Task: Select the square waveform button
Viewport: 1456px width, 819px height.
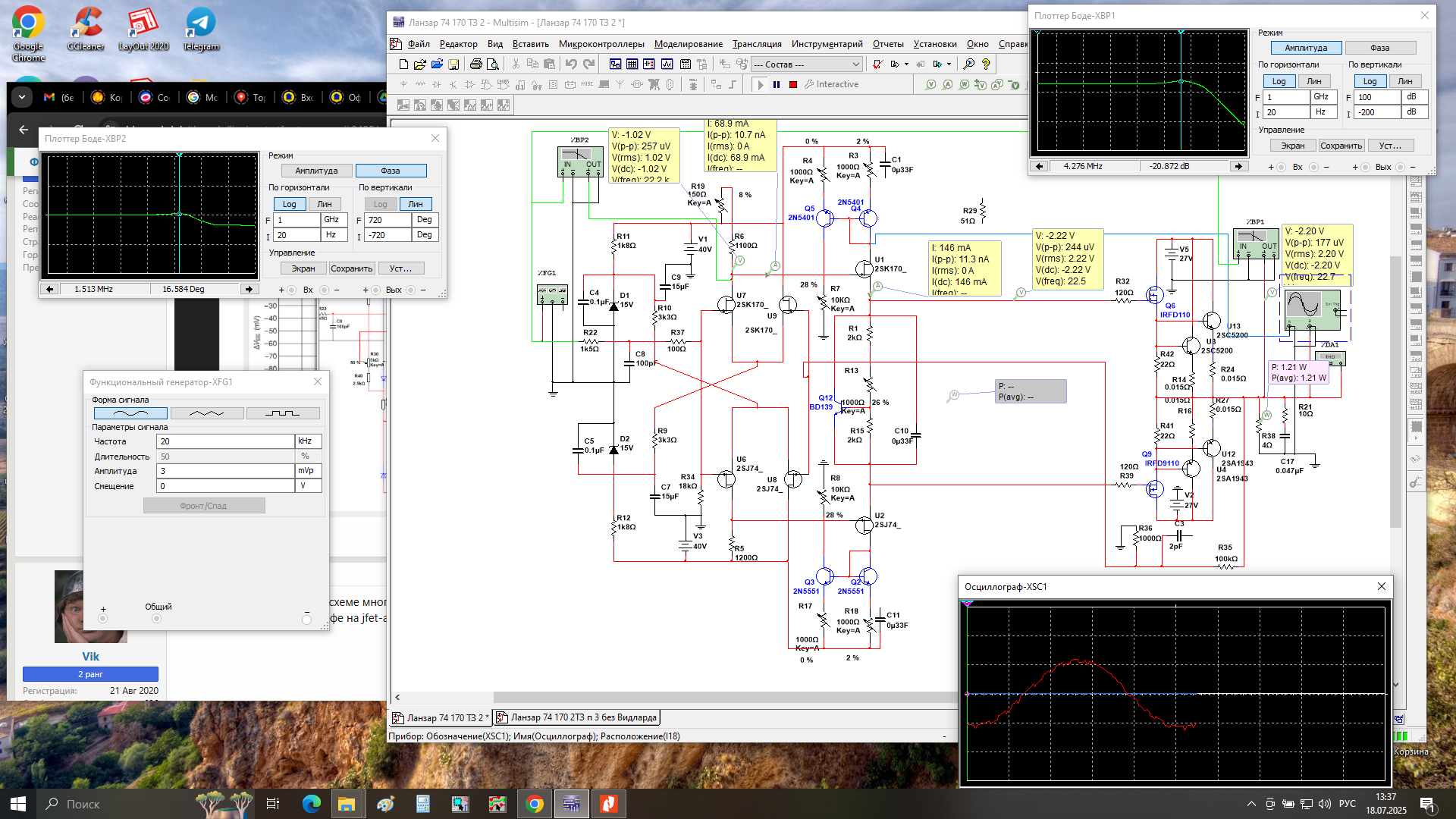Action: click(x=283, y=413)
